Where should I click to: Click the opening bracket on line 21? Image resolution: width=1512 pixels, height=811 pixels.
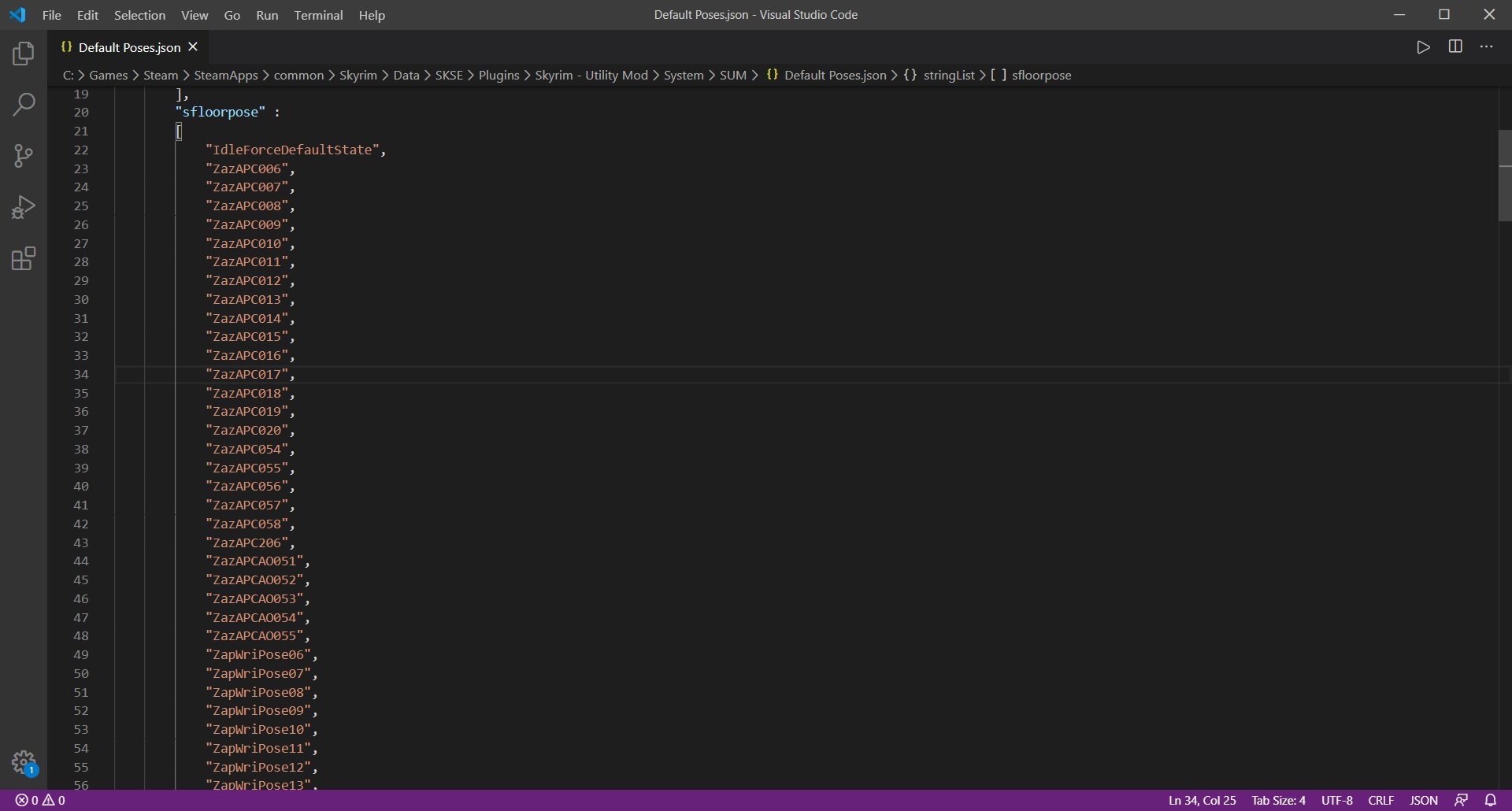[x=179, y=131]
